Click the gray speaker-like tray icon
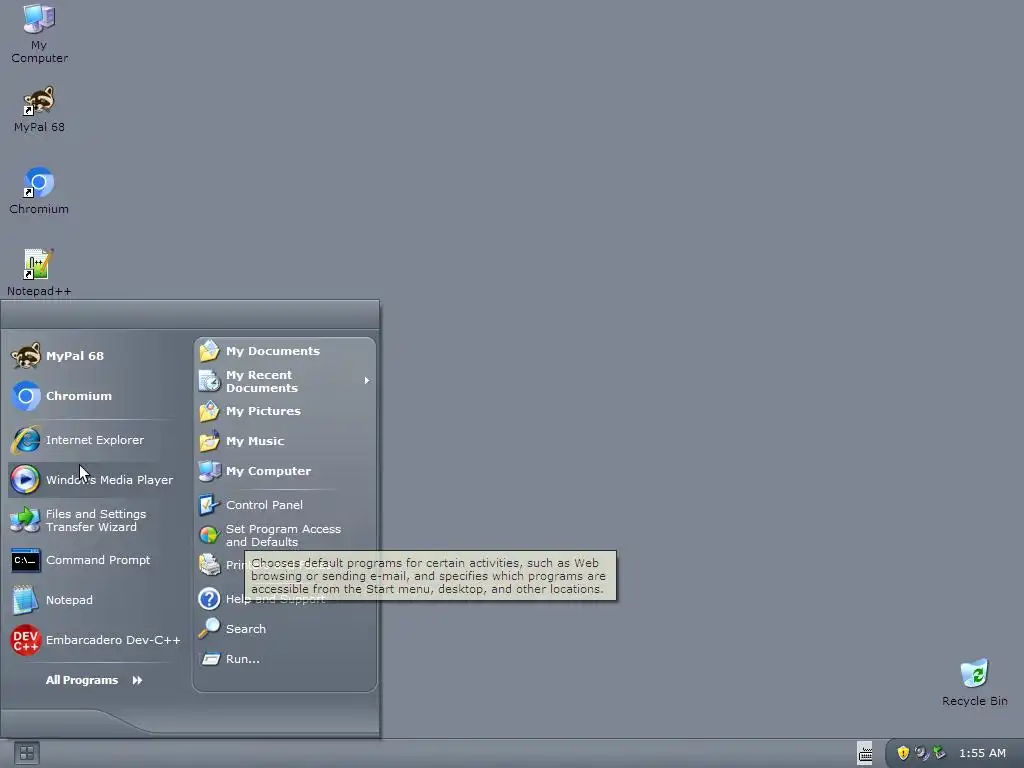Viewport: 1024px width, 768px height. 921,753
